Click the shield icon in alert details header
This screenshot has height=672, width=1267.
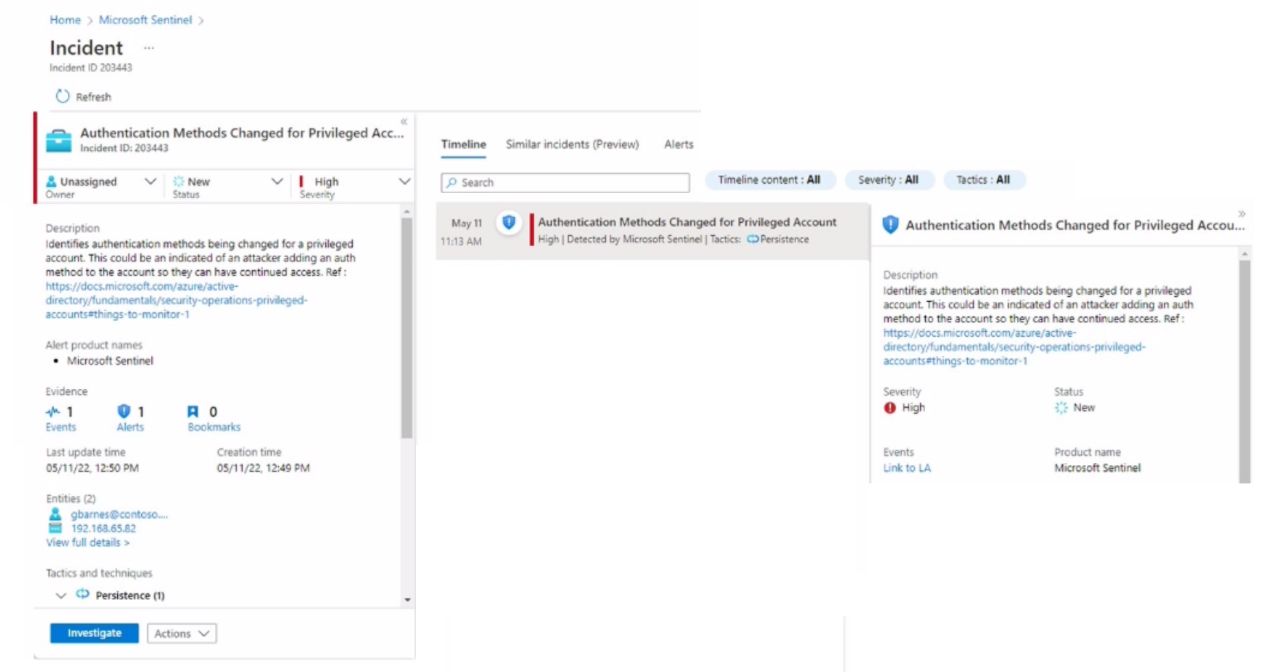coord(890,225)
